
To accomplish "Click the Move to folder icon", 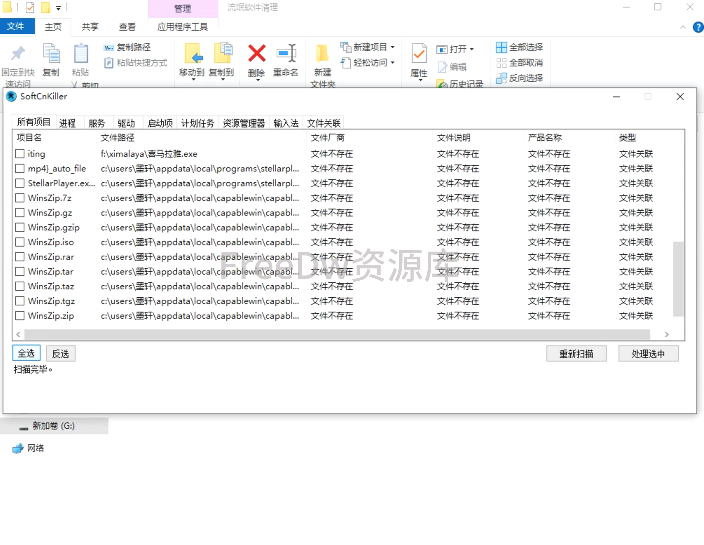I will (x=194, y=53).
